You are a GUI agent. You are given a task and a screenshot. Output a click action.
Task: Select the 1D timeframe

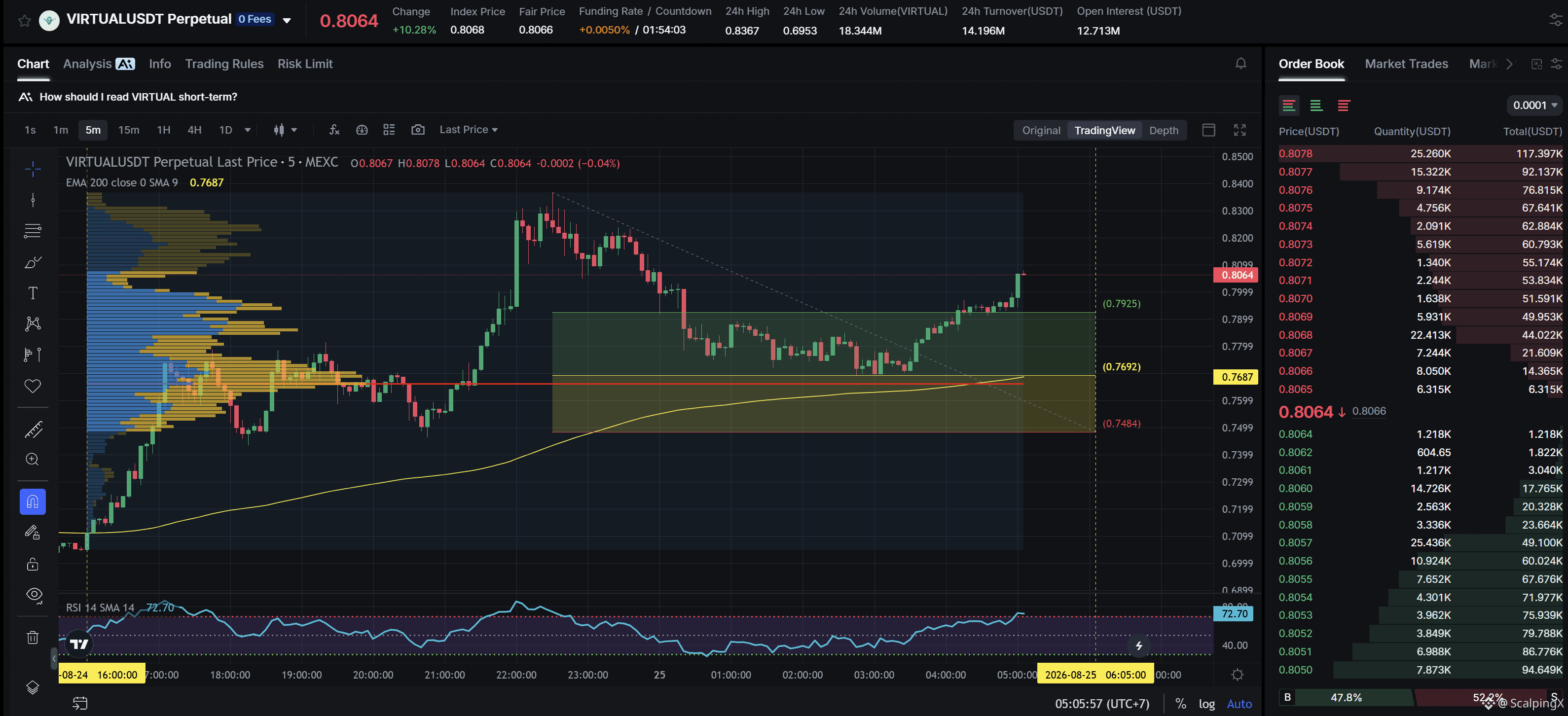pos(226,130)
